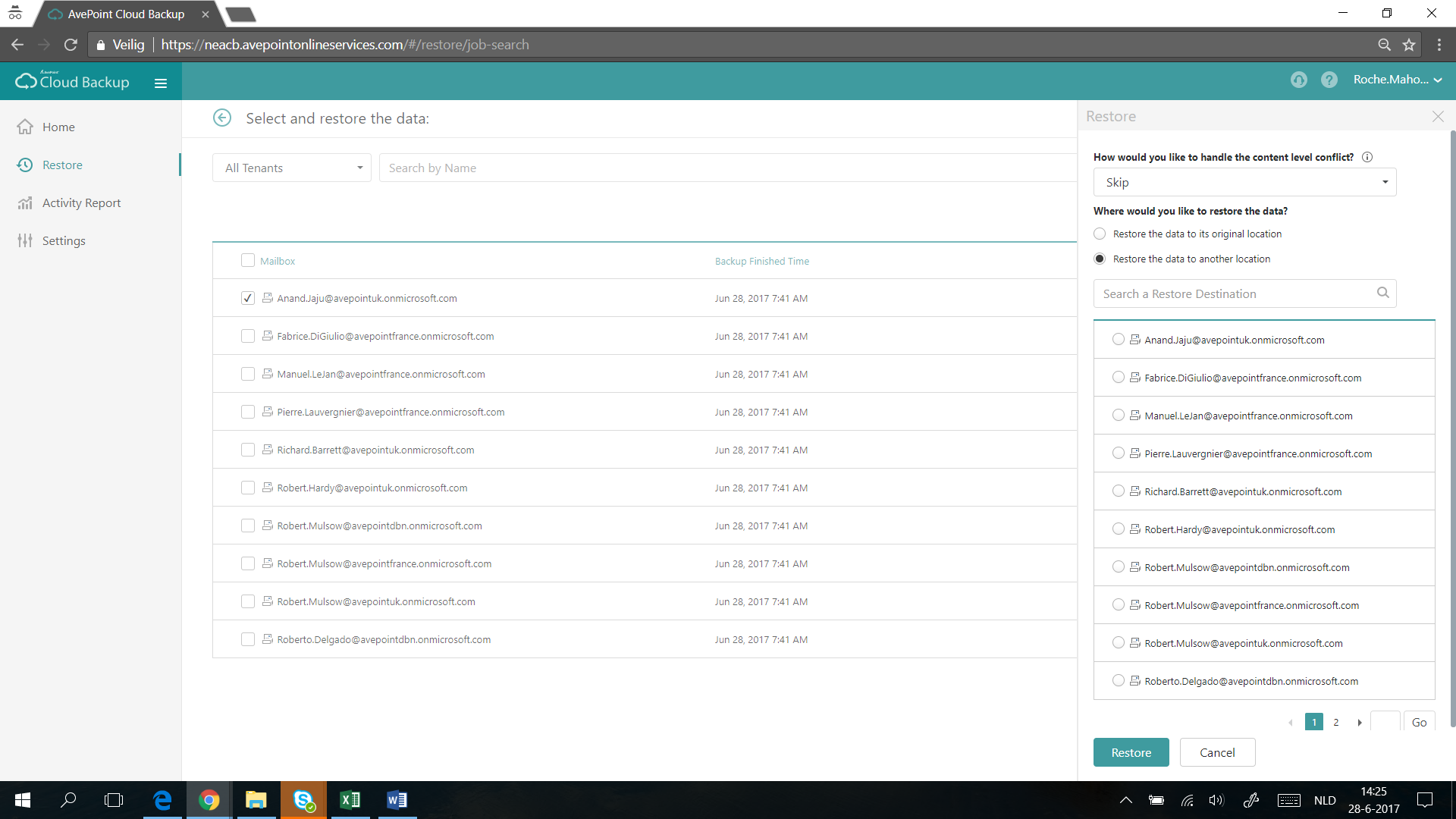Check Richard.Barrett mailbox checkbox
This screenshot has height=819, width=1456.
click(x=247, y=450)
